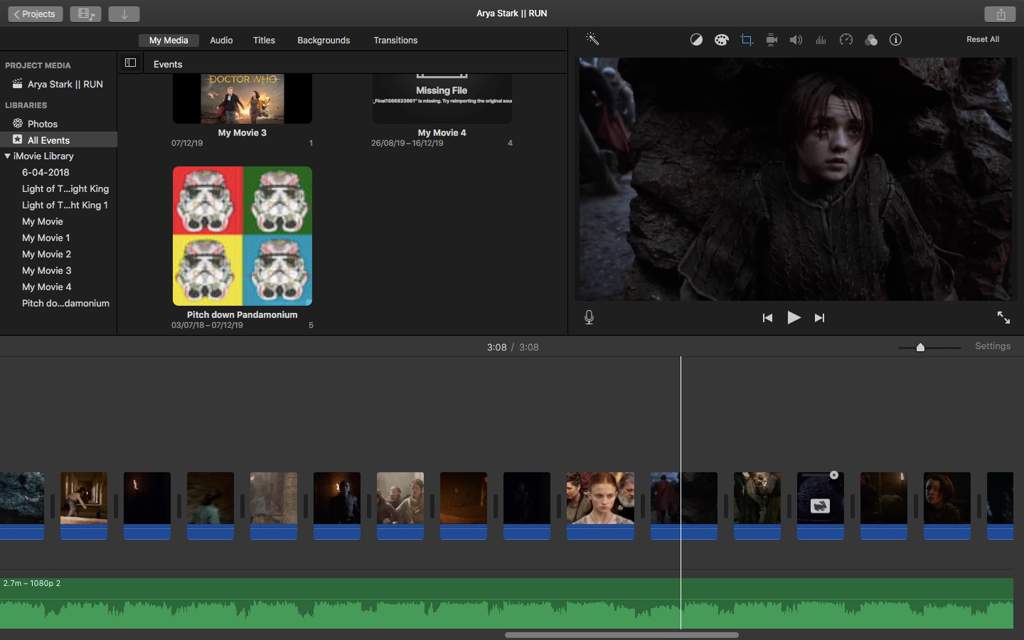Select the red-haired woman clip in timeline
Viewport: 1024px width, 640px height.
tap(600, 505)
